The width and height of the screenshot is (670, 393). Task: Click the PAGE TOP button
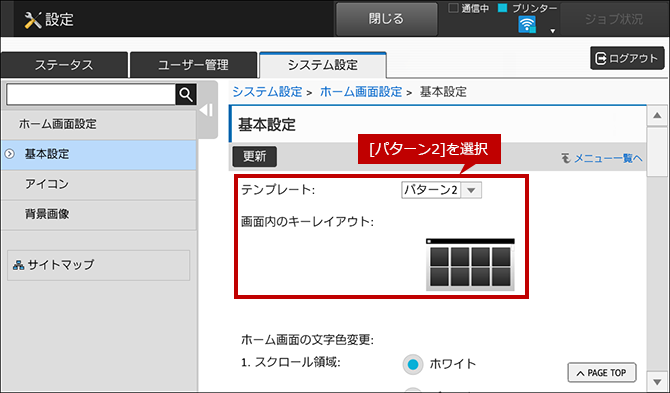click(602, 373)
